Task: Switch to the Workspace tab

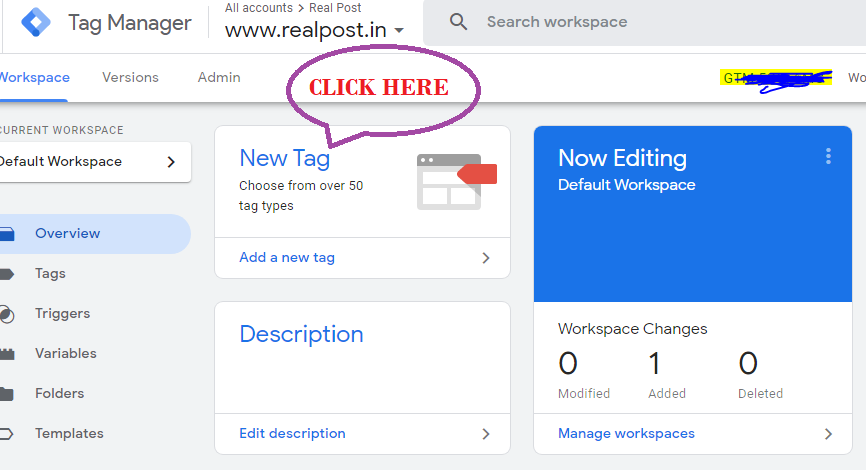Action: click(34, 77)
